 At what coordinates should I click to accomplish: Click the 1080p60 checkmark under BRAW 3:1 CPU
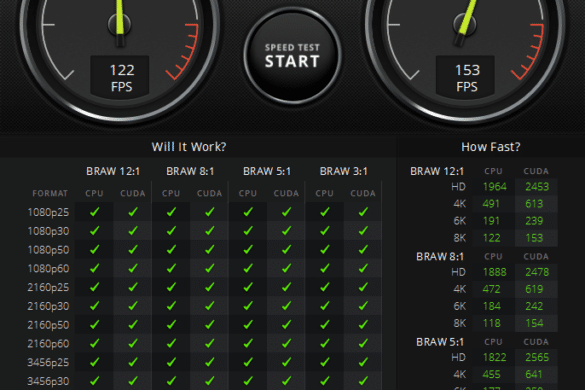coord(325,268)
